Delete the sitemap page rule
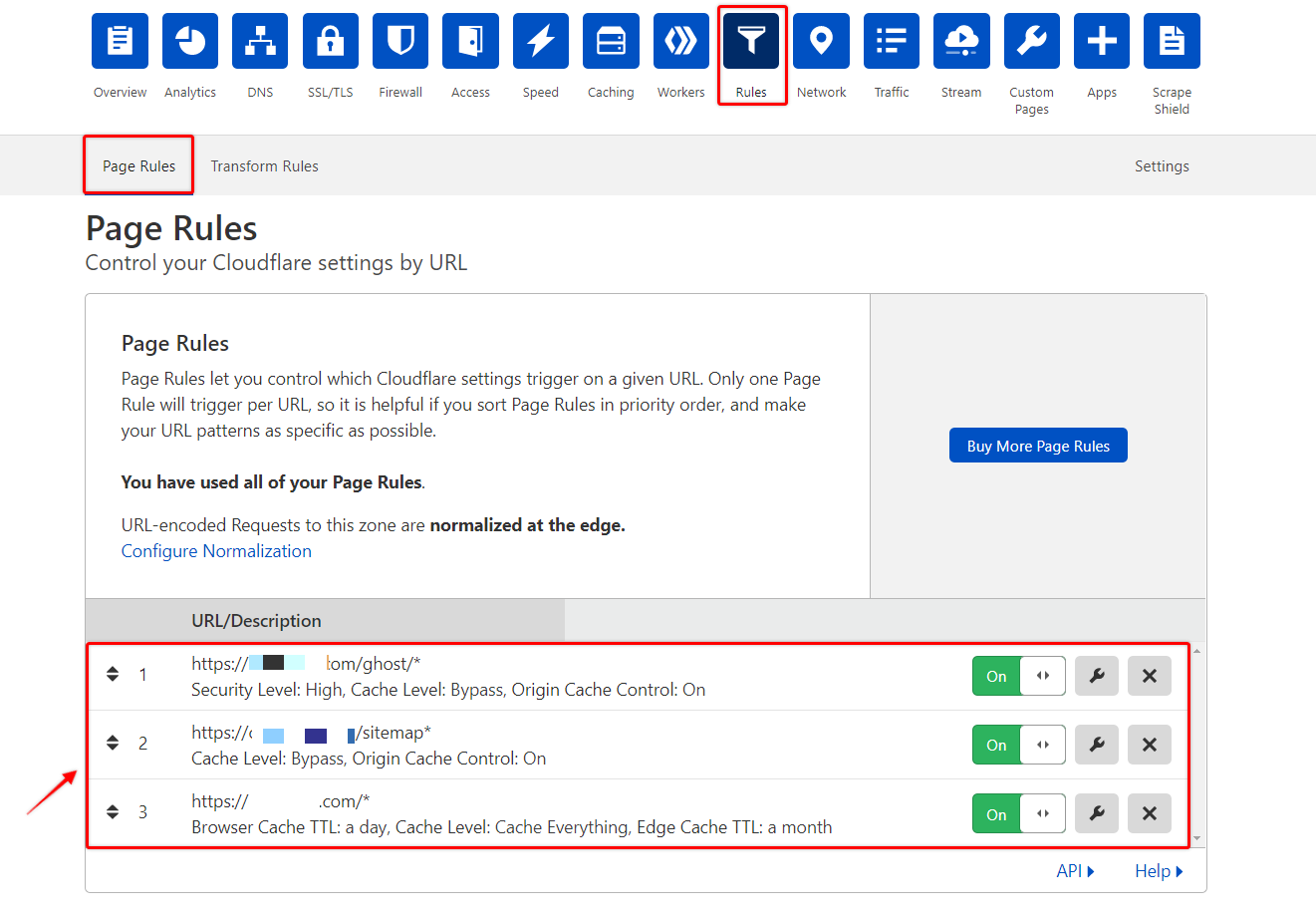The image size is (1316, 921). 1150,745
